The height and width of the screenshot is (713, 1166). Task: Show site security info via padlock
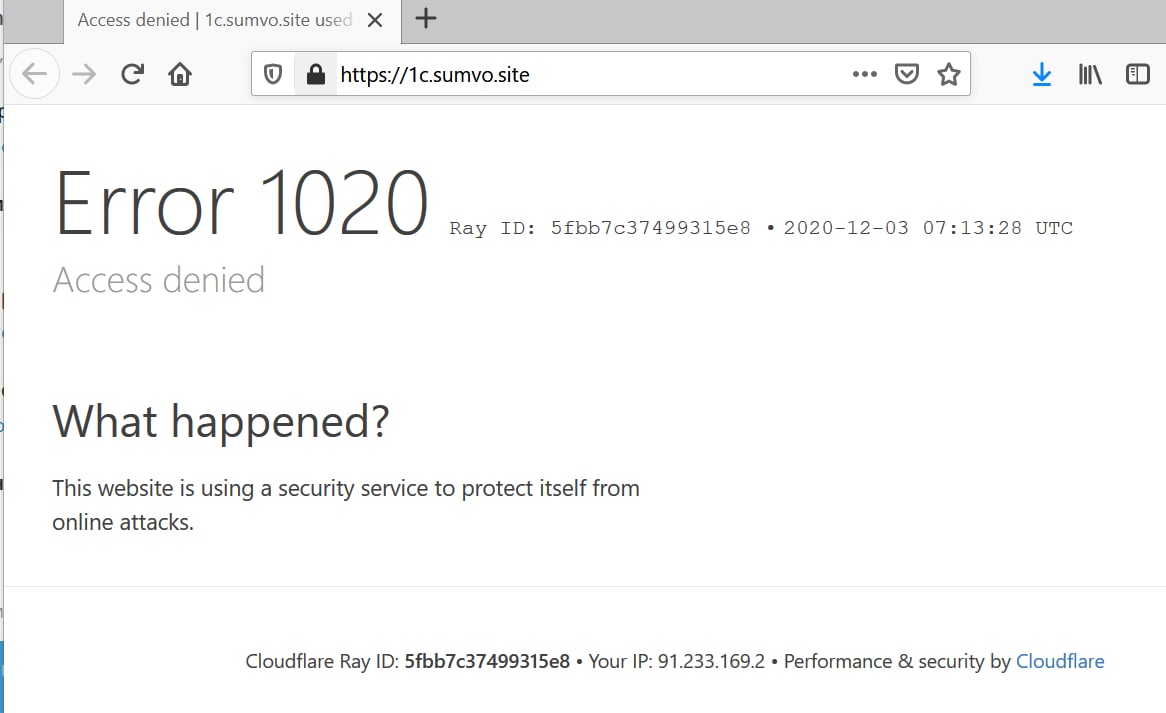point(316,74)
